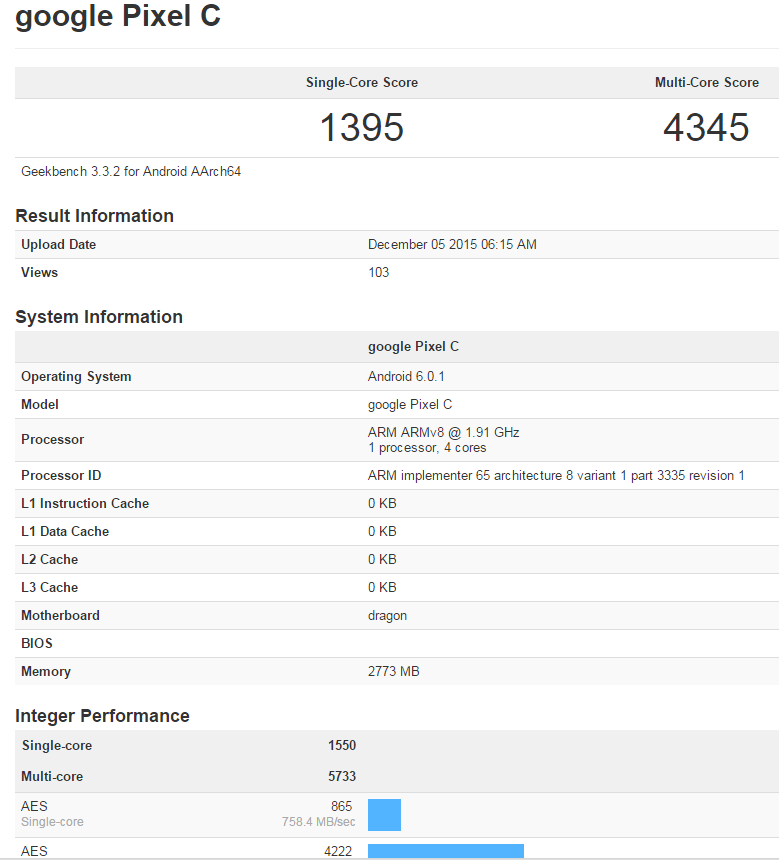Select the Integer Performance Multi-core label

52,777
